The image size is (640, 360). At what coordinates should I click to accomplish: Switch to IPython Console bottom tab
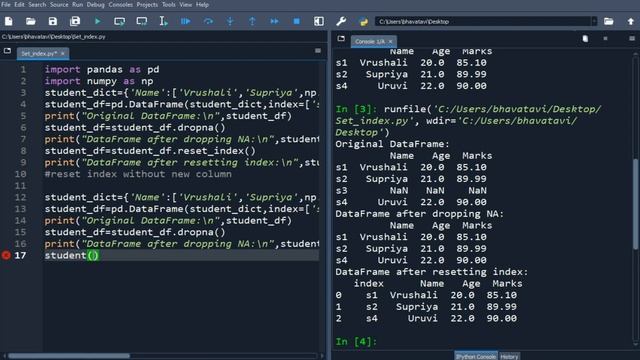[476, 356]
